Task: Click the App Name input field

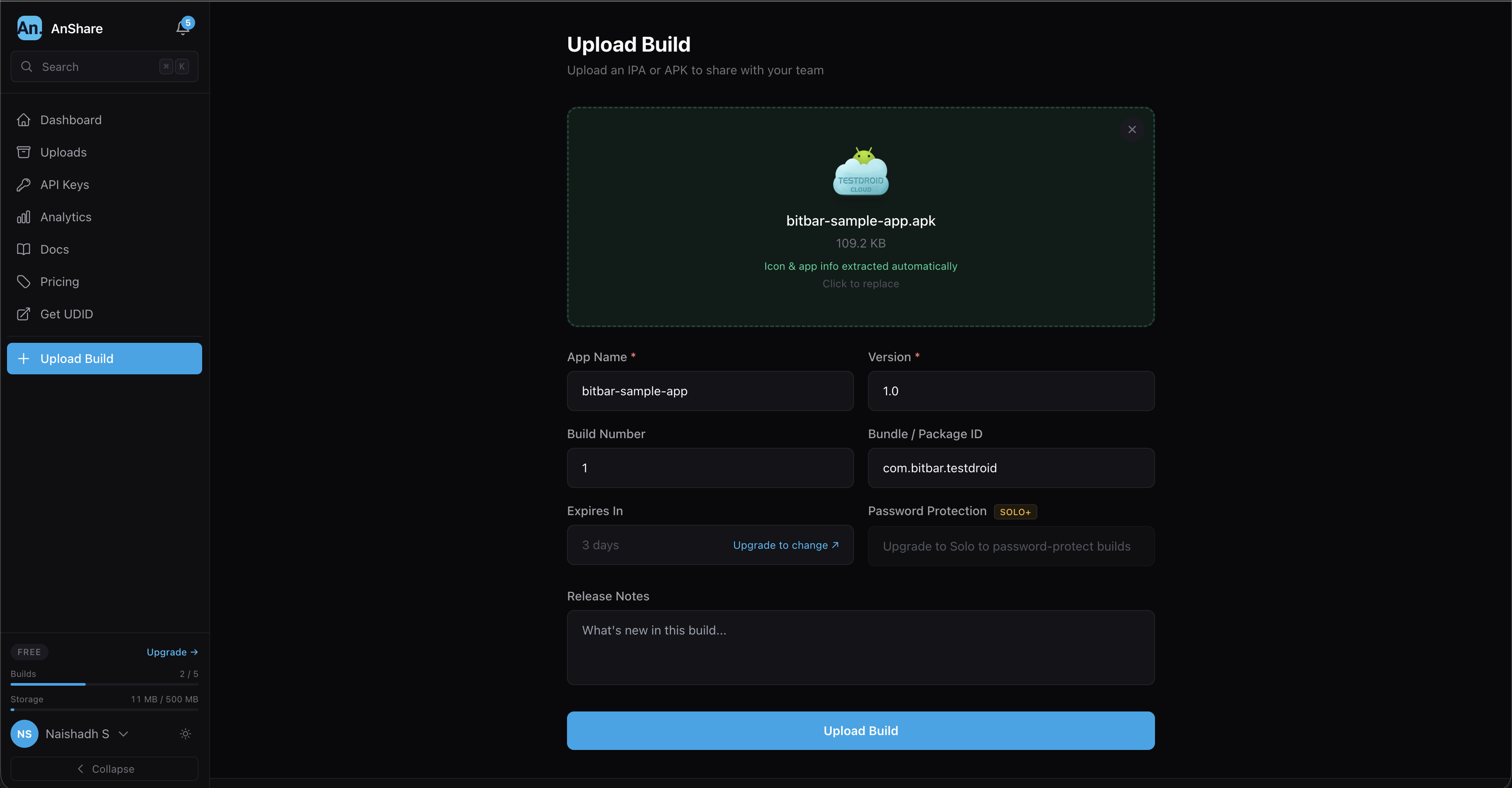Action: click(x=710, y=391)
